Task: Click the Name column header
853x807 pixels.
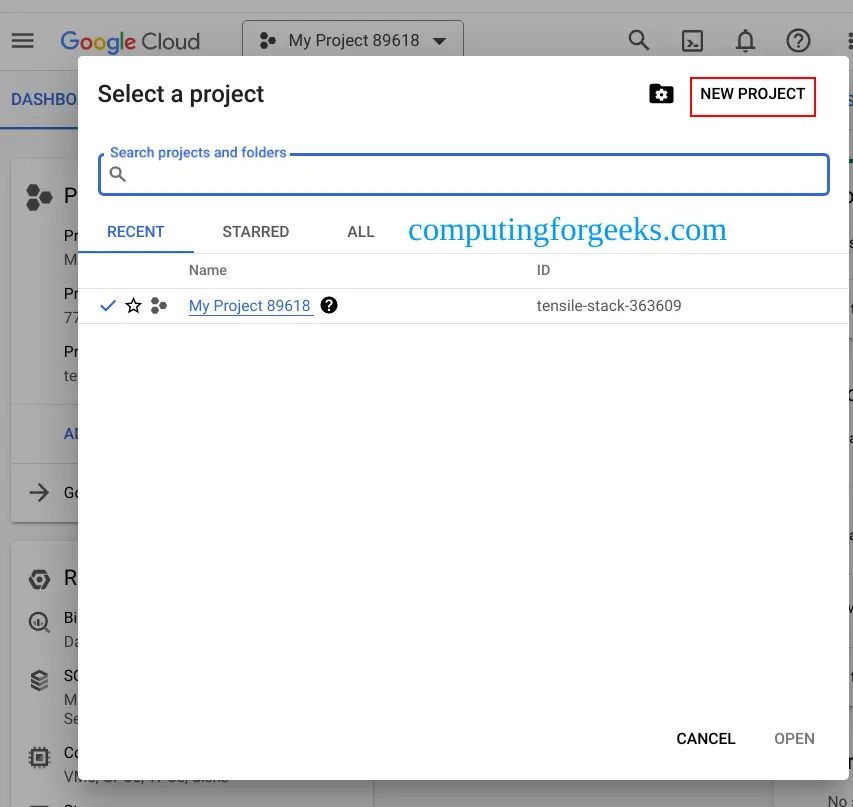Action: click(208, 270)
